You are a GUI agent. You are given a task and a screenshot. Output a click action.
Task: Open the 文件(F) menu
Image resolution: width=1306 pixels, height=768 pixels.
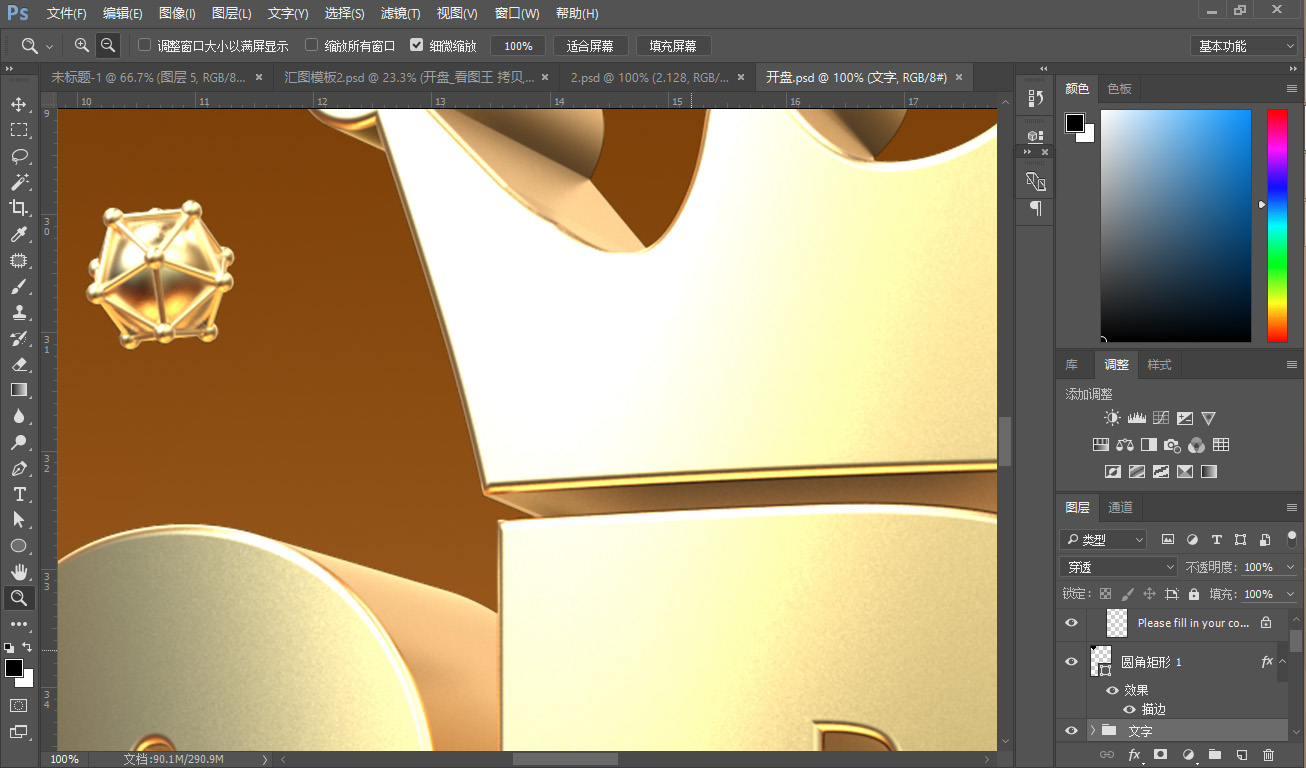(x=67, y=14)
